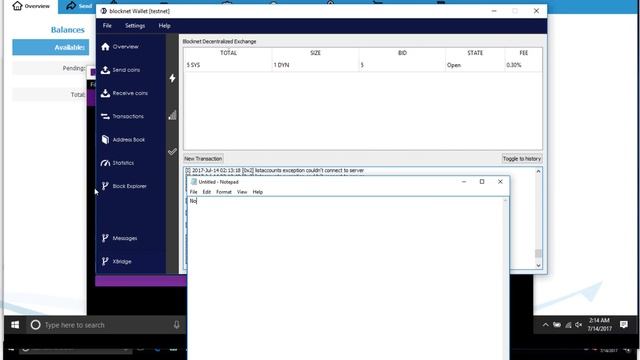Screen dimensions: 640x360
Task: Click Toggle to history button
Action: (522, 158)
